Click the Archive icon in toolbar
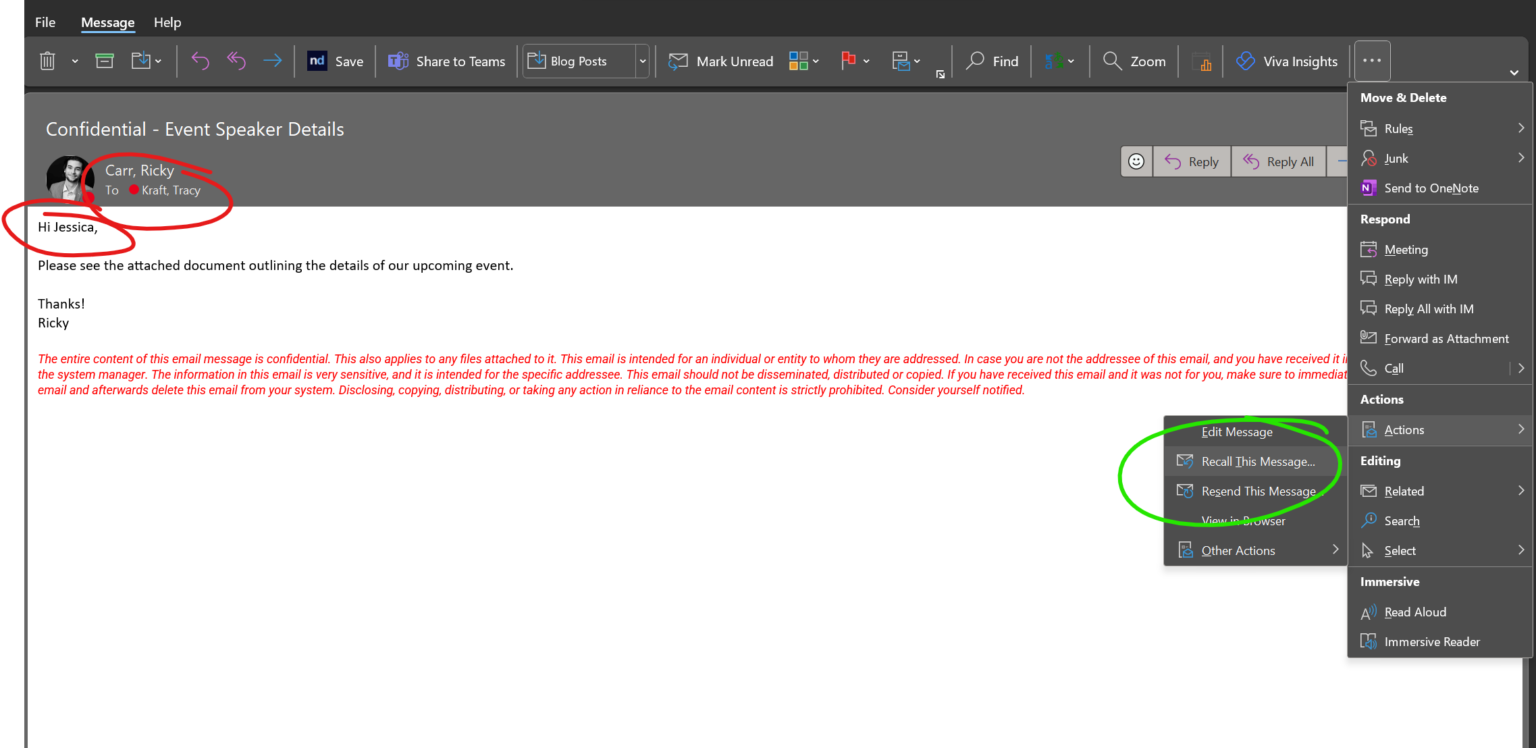The width and height of the screenshot is (1536, 748). coord(104,61)
